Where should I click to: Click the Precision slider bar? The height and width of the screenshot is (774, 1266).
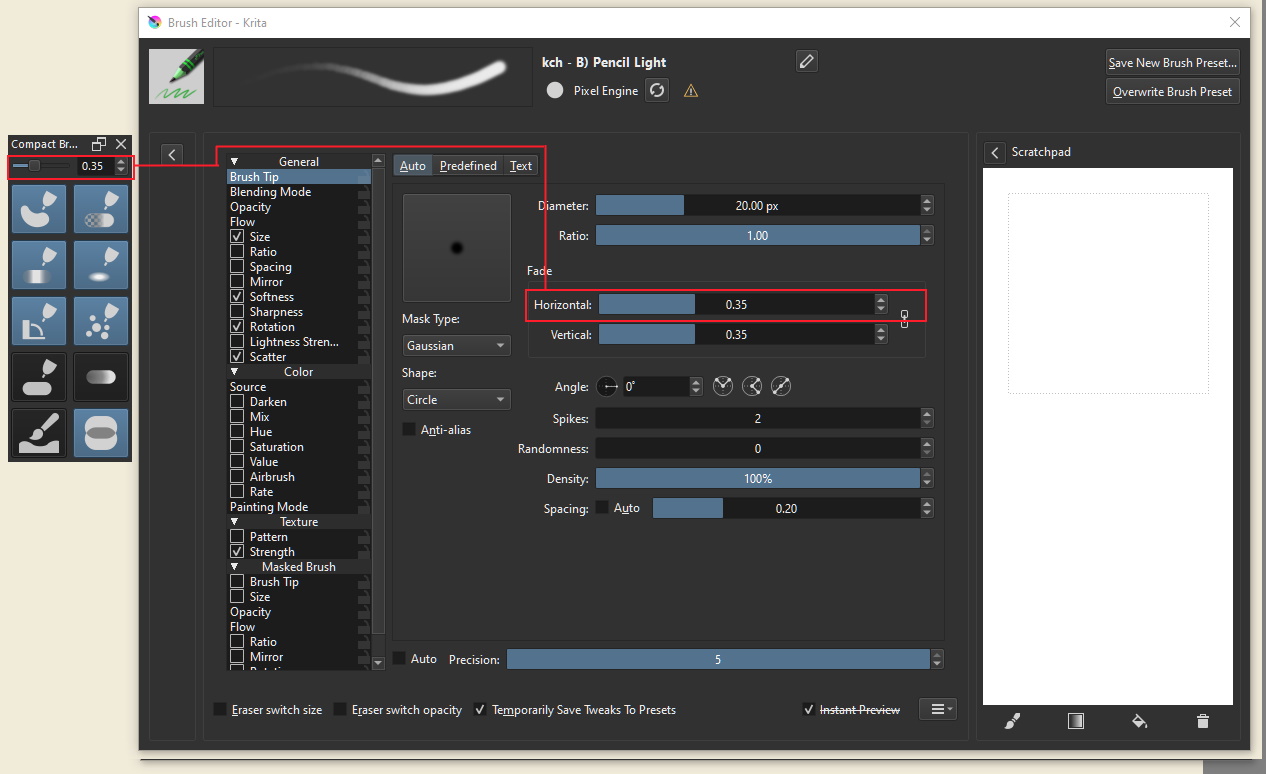click(x=718, y=659)
